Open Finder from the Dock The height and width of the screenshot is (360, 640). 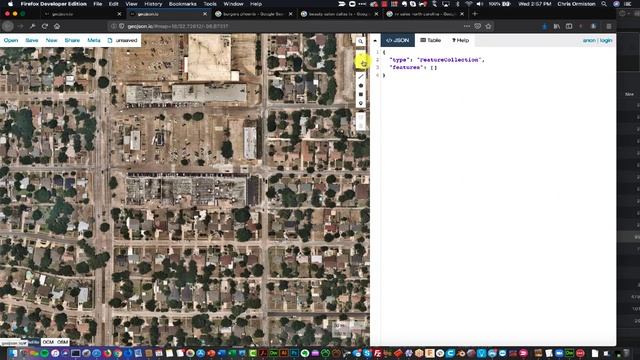point(13,353)
